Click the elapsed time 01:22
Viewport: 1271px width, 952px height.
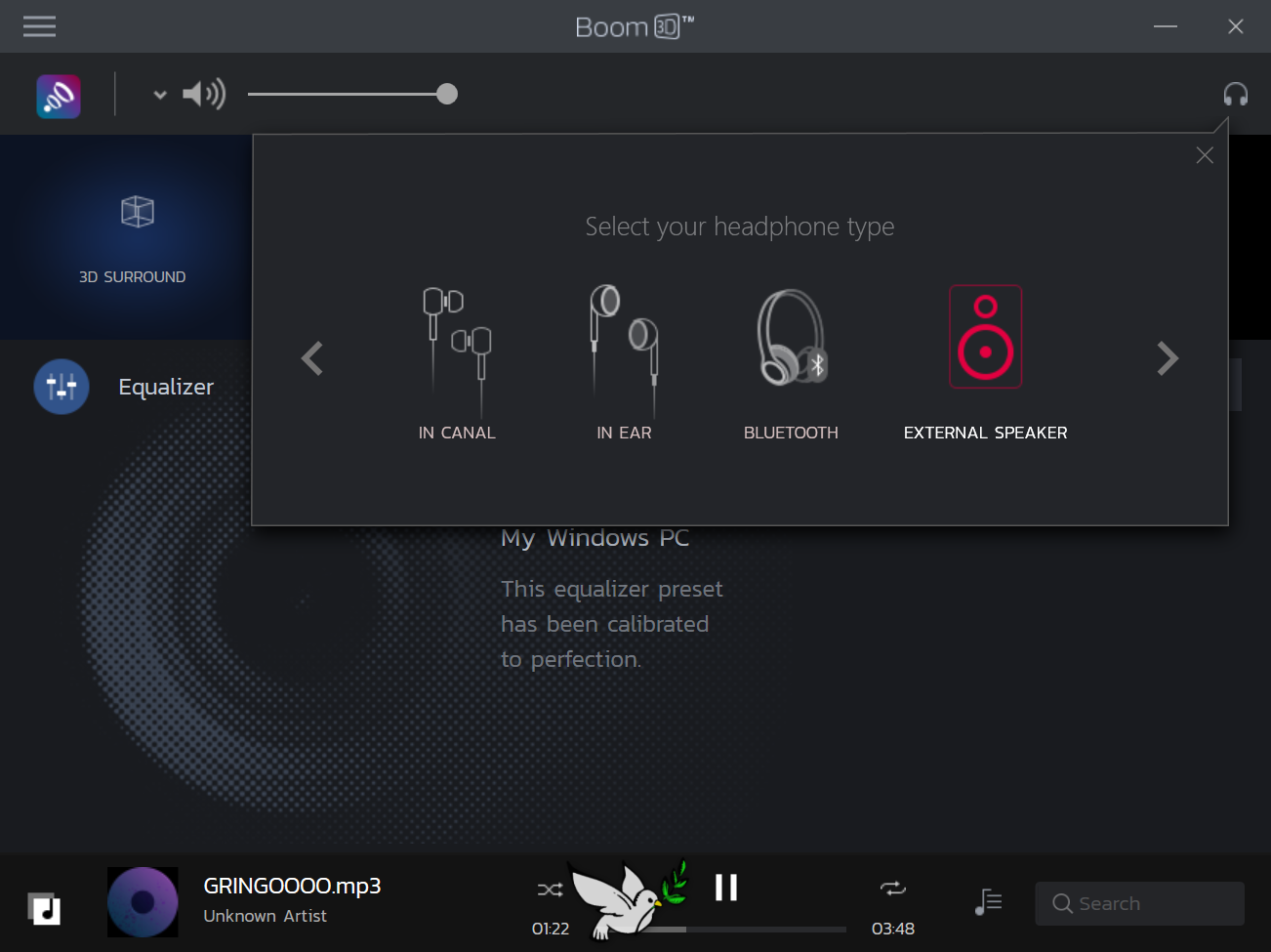tap(551, 929)
